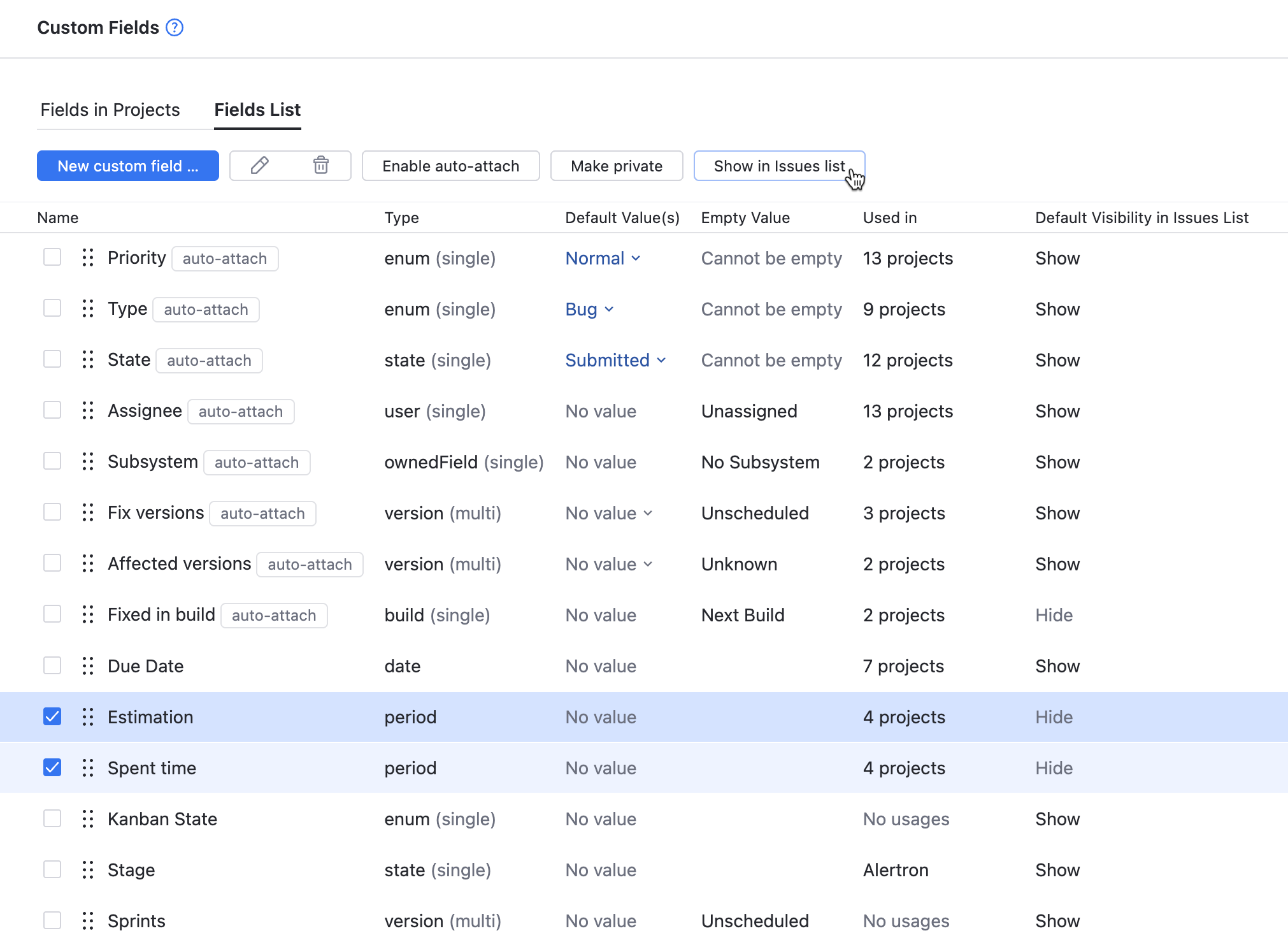Click the edit pencil icon

[260, 166]
